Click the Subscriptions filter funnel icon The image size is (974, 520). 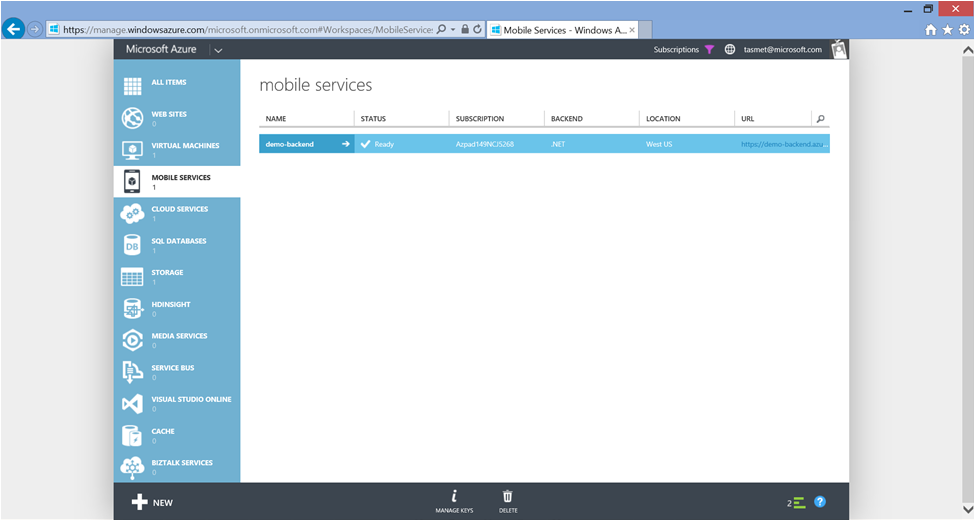point(709,50)
